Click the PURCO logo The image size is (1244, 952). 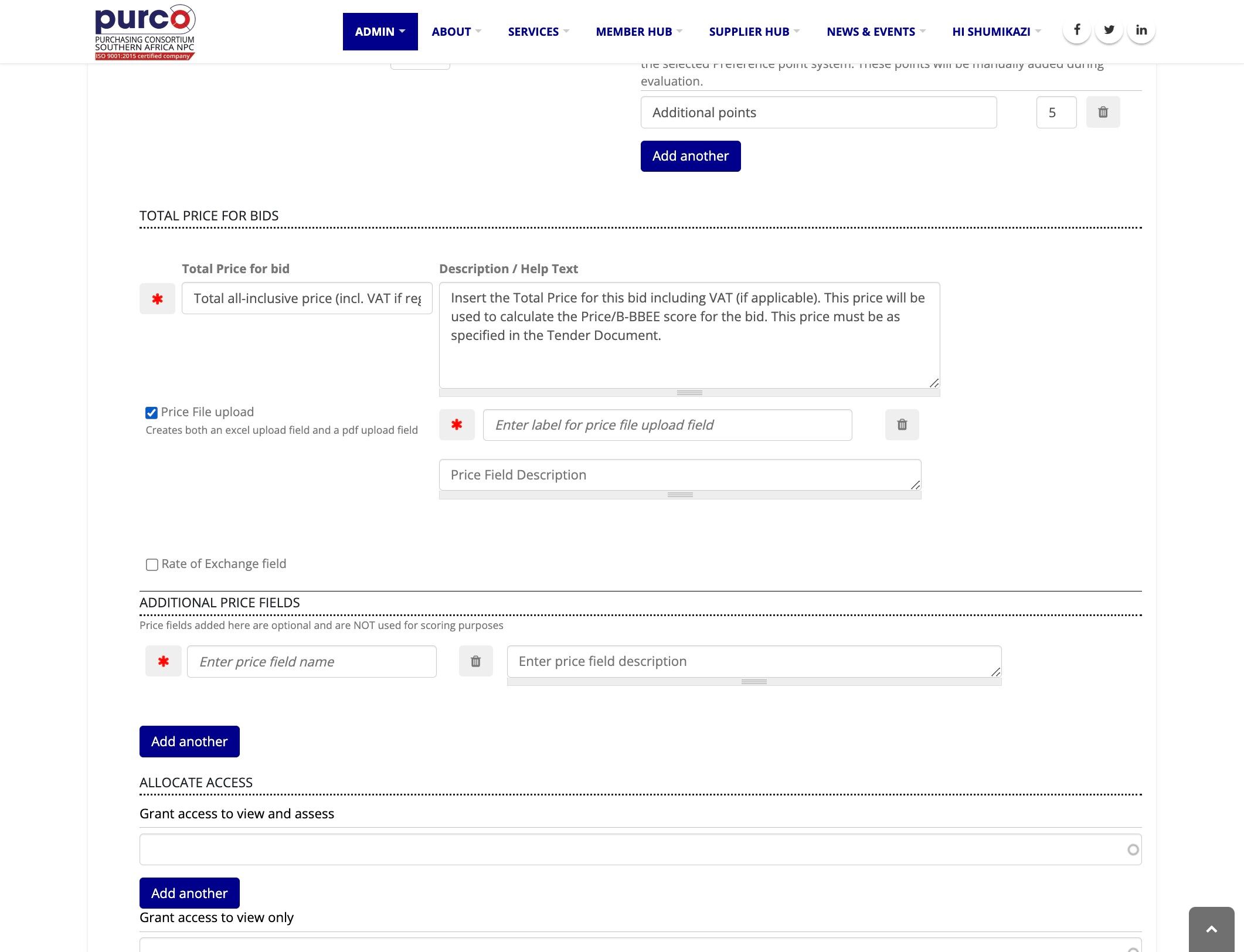point(145,32)
